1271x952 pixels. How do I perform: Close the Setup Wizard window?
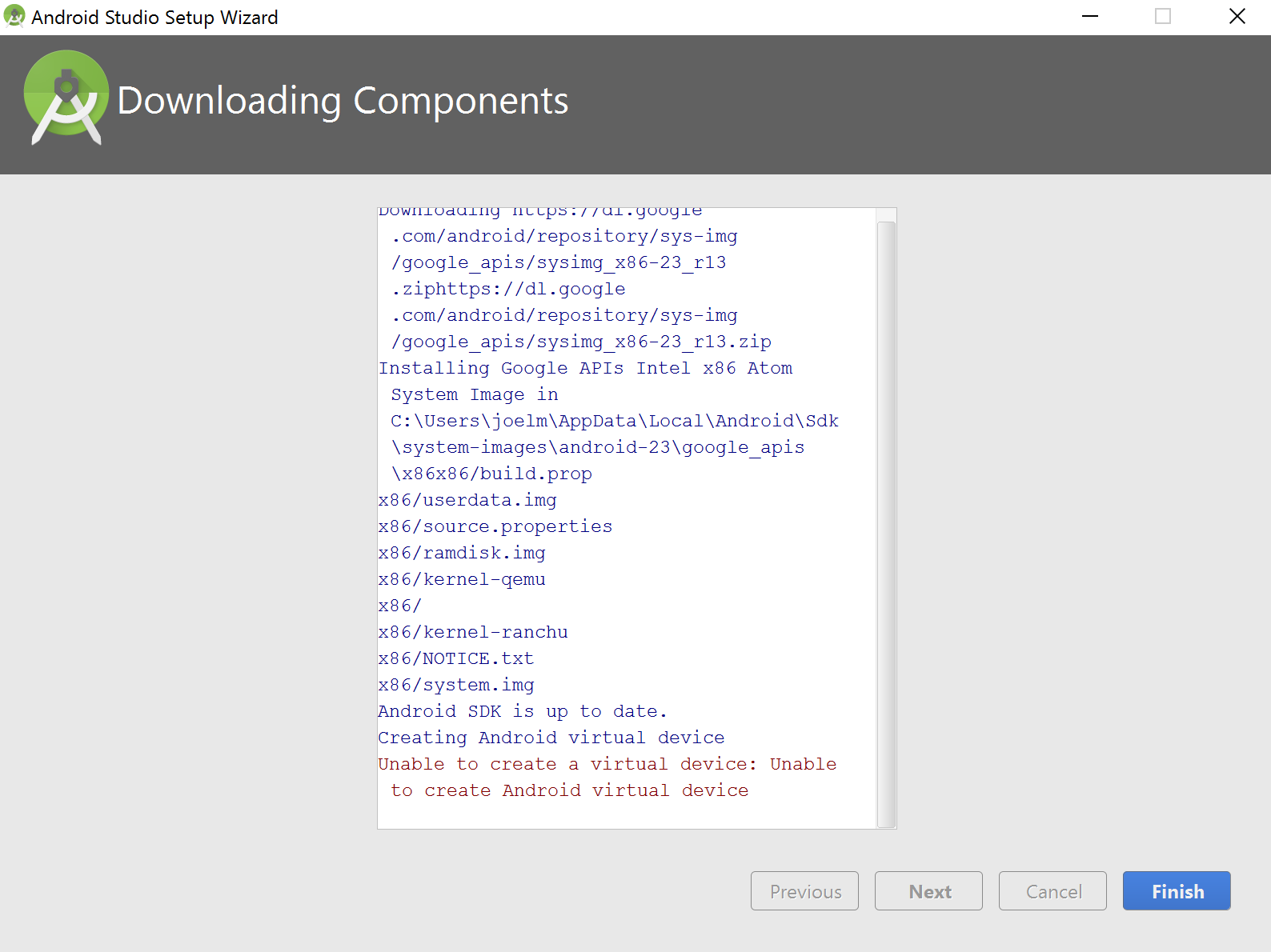[1237, 17]
